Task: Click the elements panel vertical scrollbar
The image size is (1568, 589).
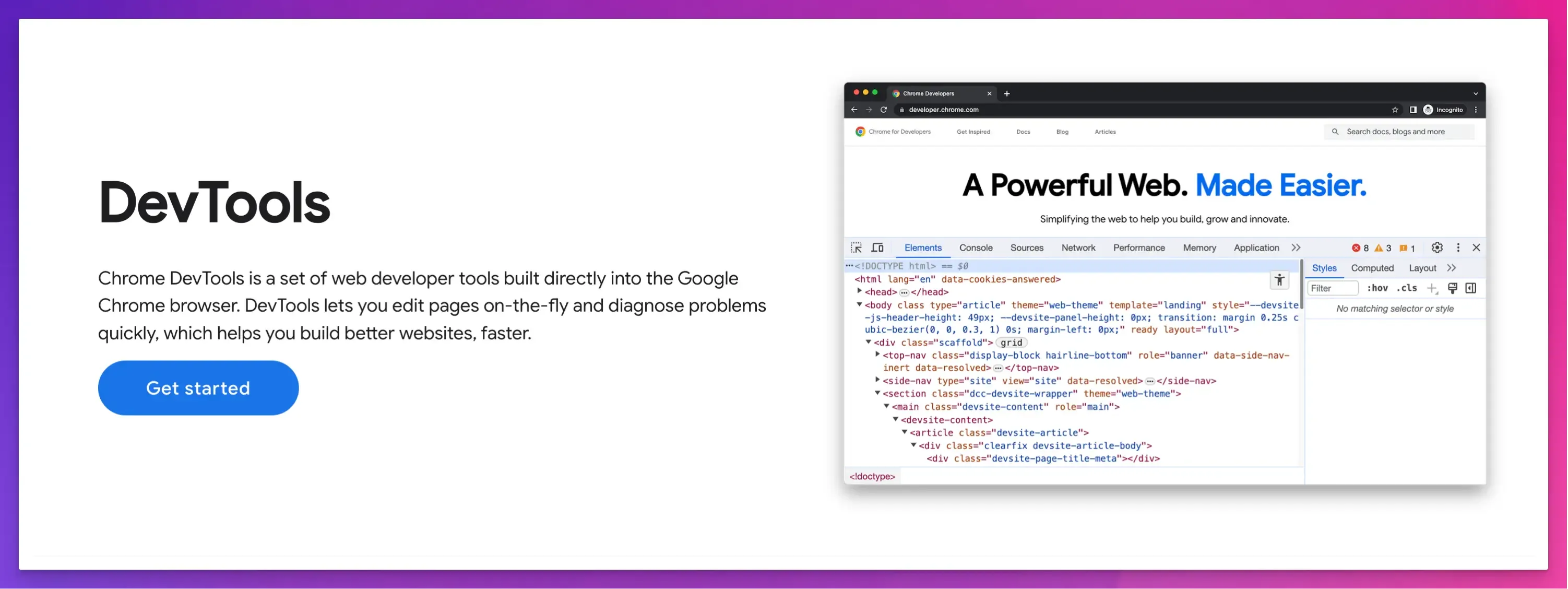Action: click(1302, 285)
